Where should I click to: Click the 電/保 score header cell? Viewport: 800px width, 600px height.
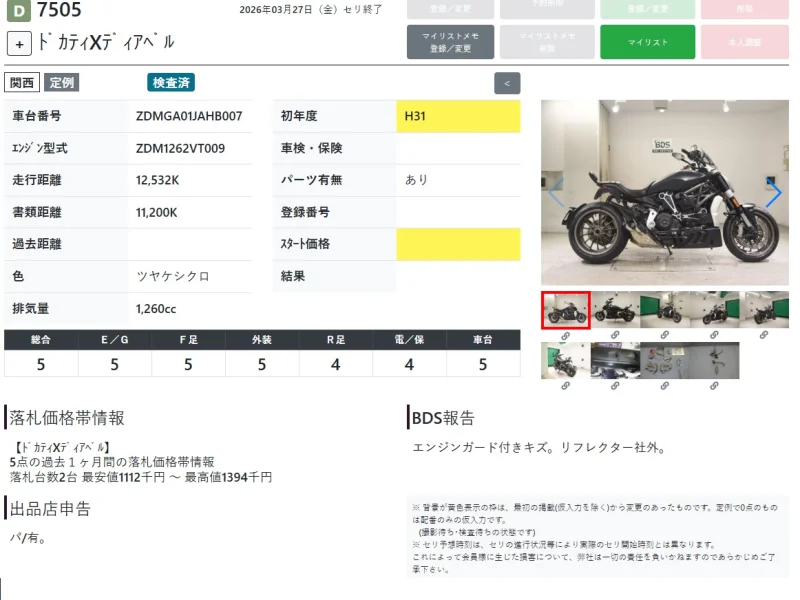409,340
